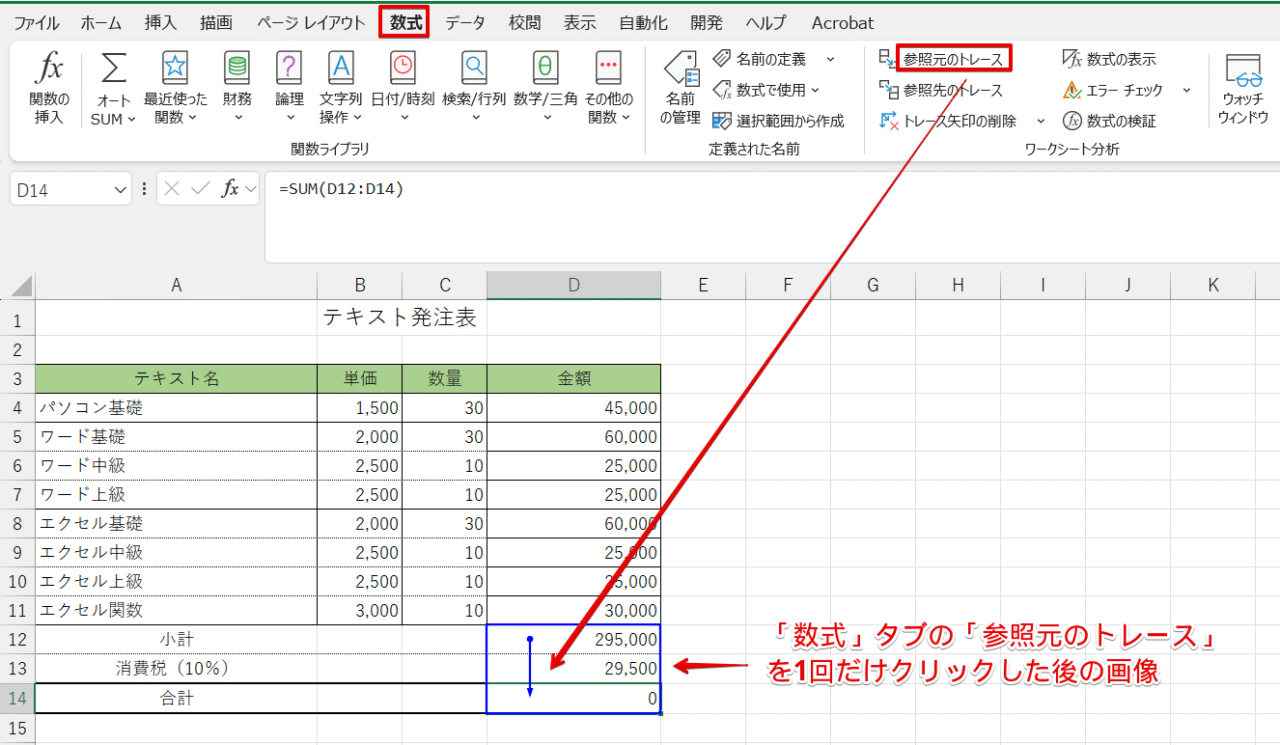Switch to the ホーム tab
This screenshot has width=1280, height=745.
point(101,22)
